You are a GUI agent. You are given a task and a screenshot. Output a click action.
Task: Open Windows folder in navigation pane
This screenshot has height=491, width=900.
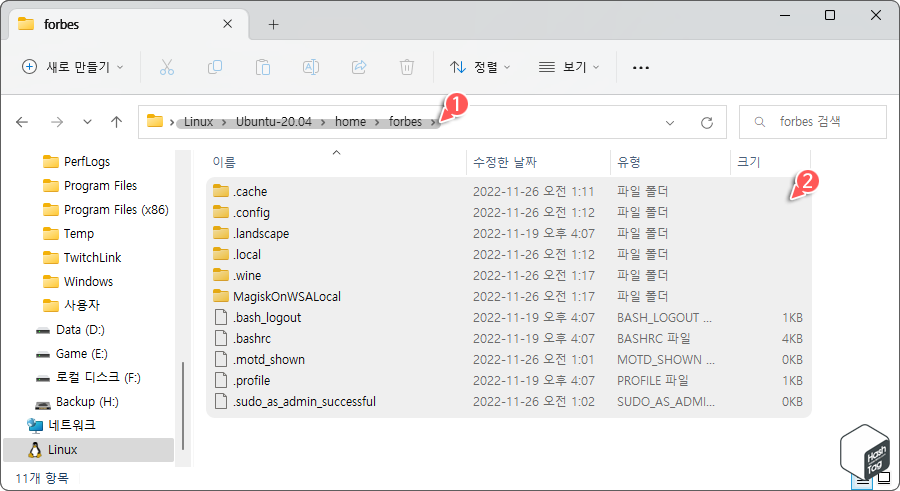tap(88, 281)
